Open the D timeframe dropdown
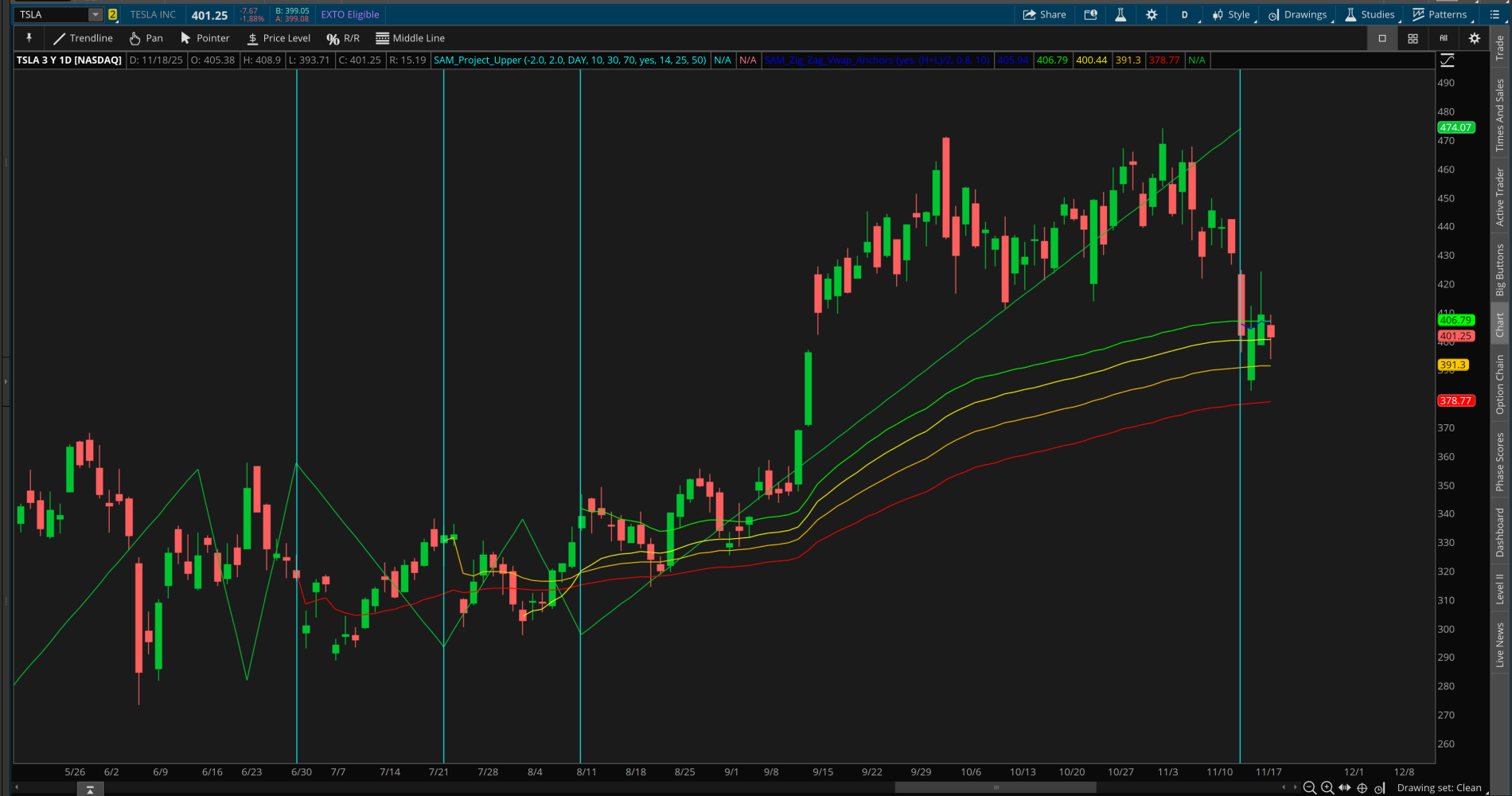Screen dimensions: 1512x796 click(x=1184, y=14)
